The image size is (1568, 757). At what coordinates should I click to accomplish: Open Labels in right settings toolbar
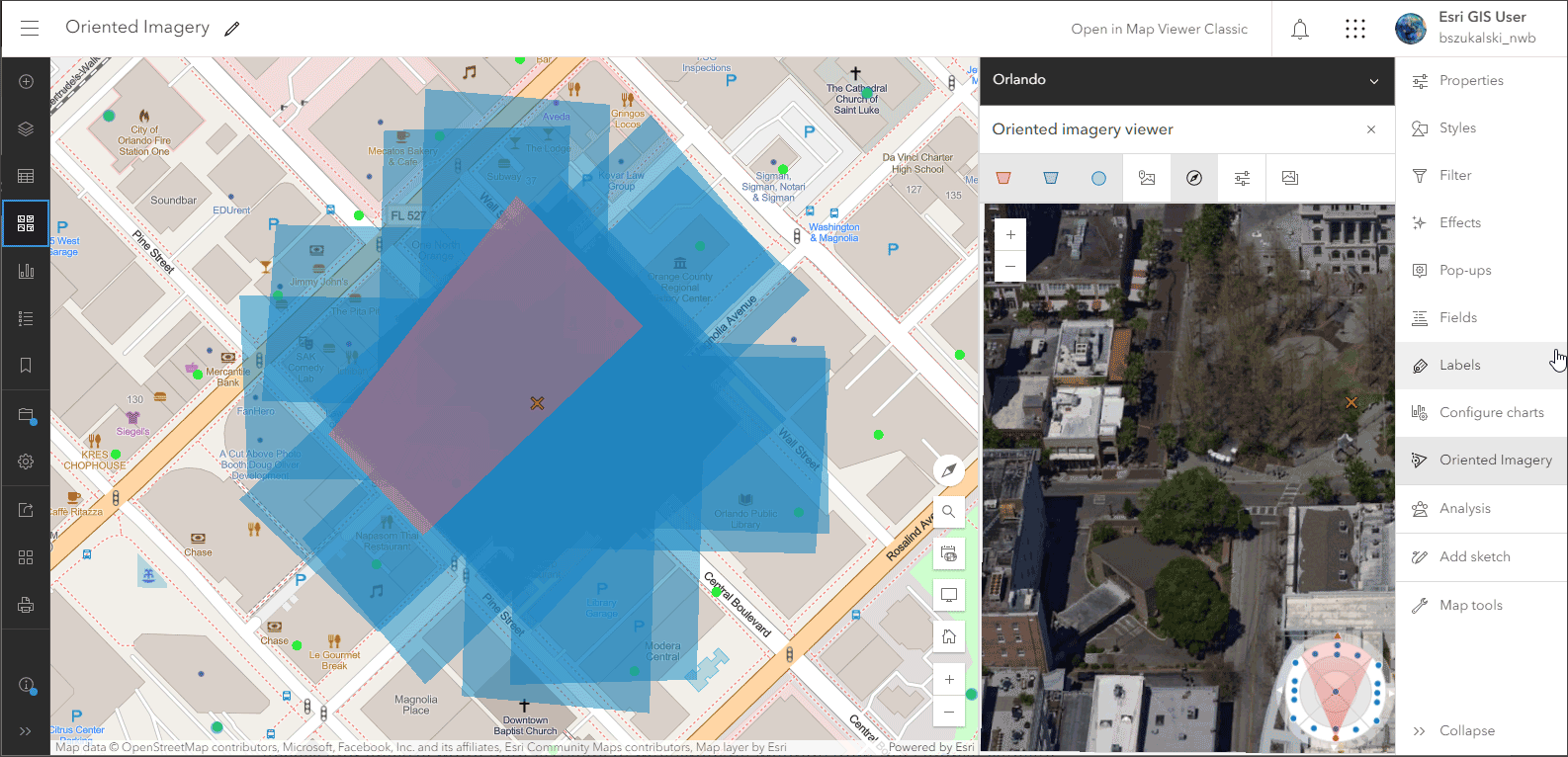click(x=1481, y=366)
